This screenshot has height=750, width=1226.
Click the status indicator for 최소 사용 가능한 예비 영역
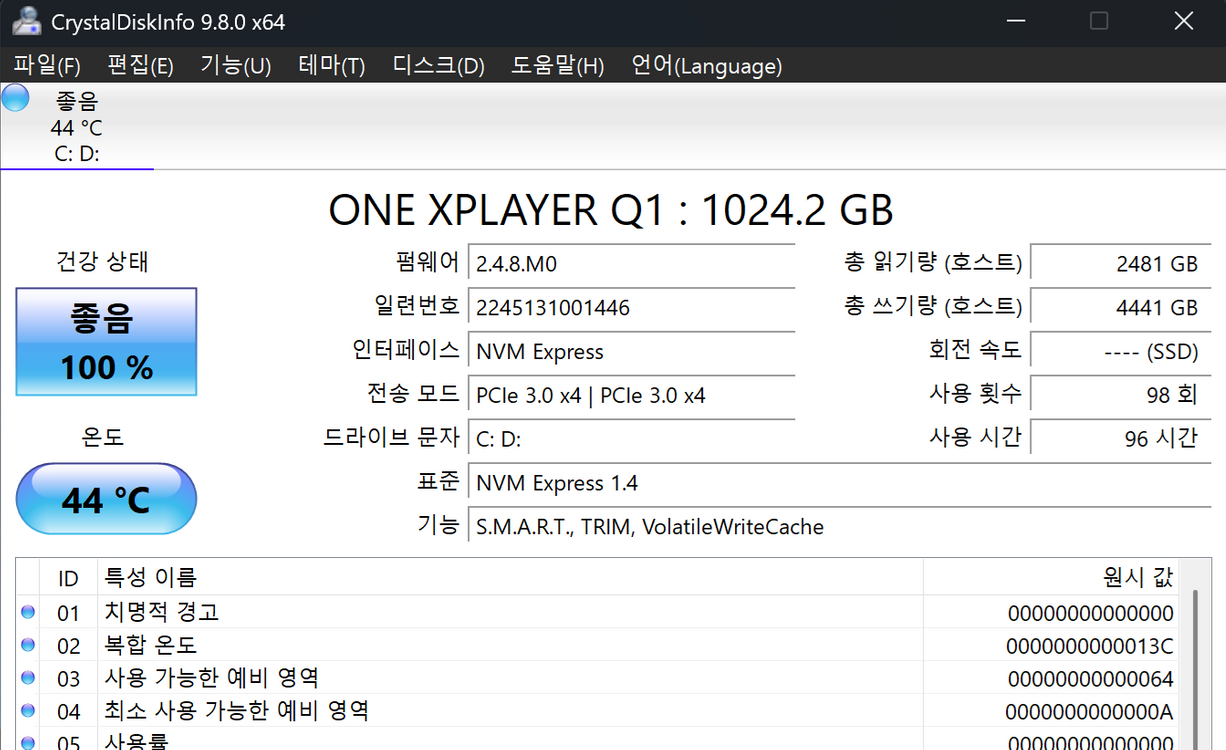27,711
